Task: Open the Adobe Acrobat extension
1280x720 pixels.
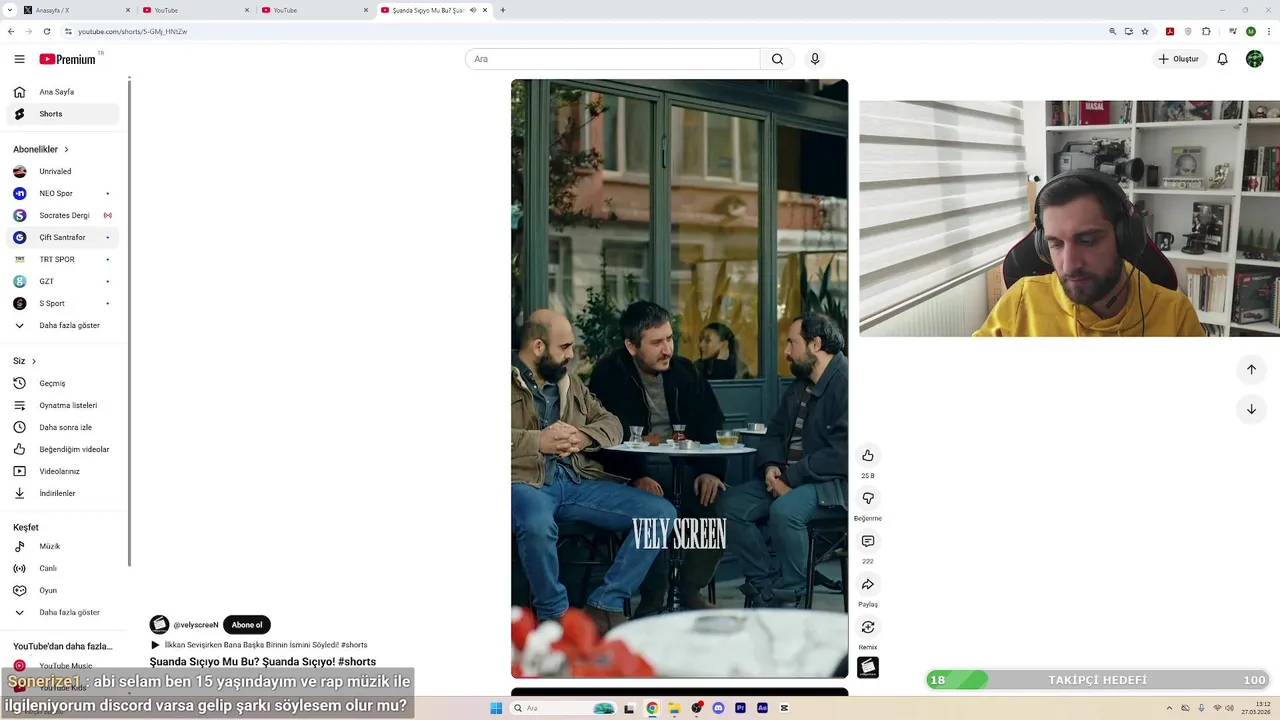Action: 1169,31
